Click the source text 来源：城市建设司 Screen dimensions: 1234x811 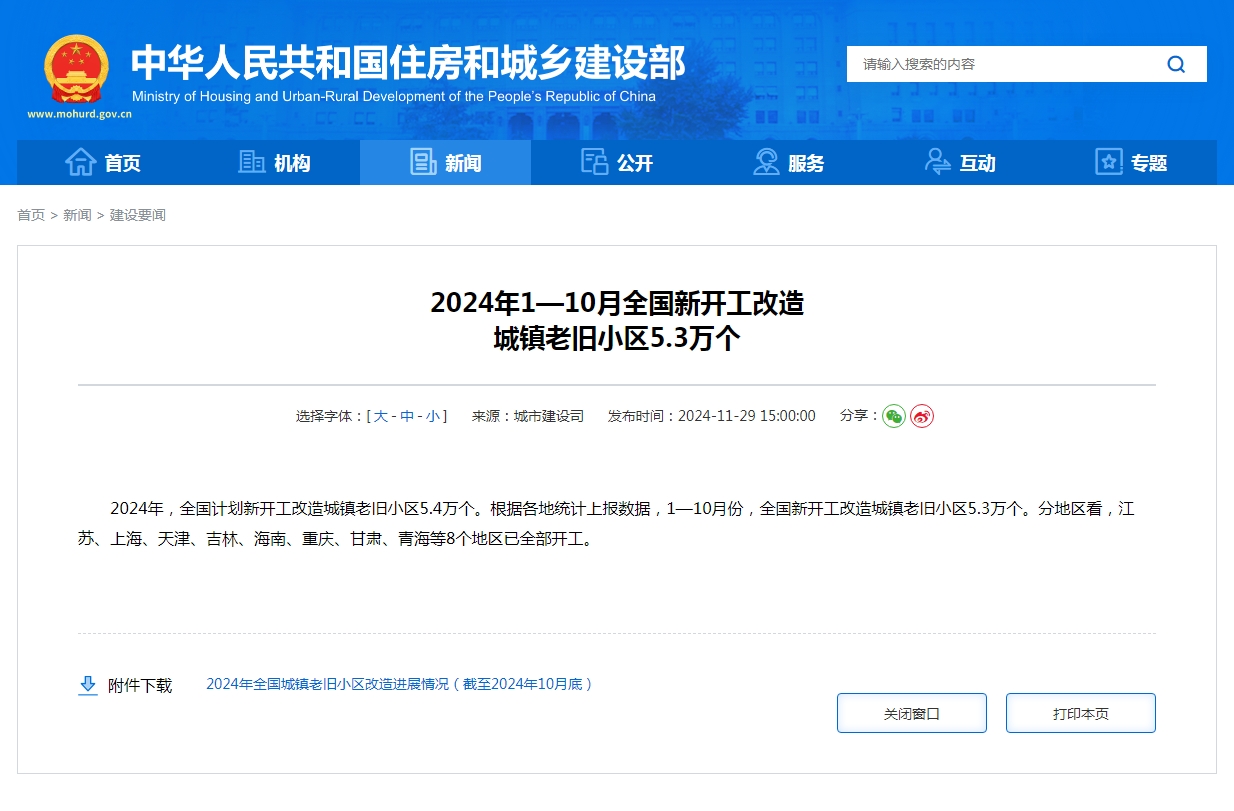[x=528, y=416]
